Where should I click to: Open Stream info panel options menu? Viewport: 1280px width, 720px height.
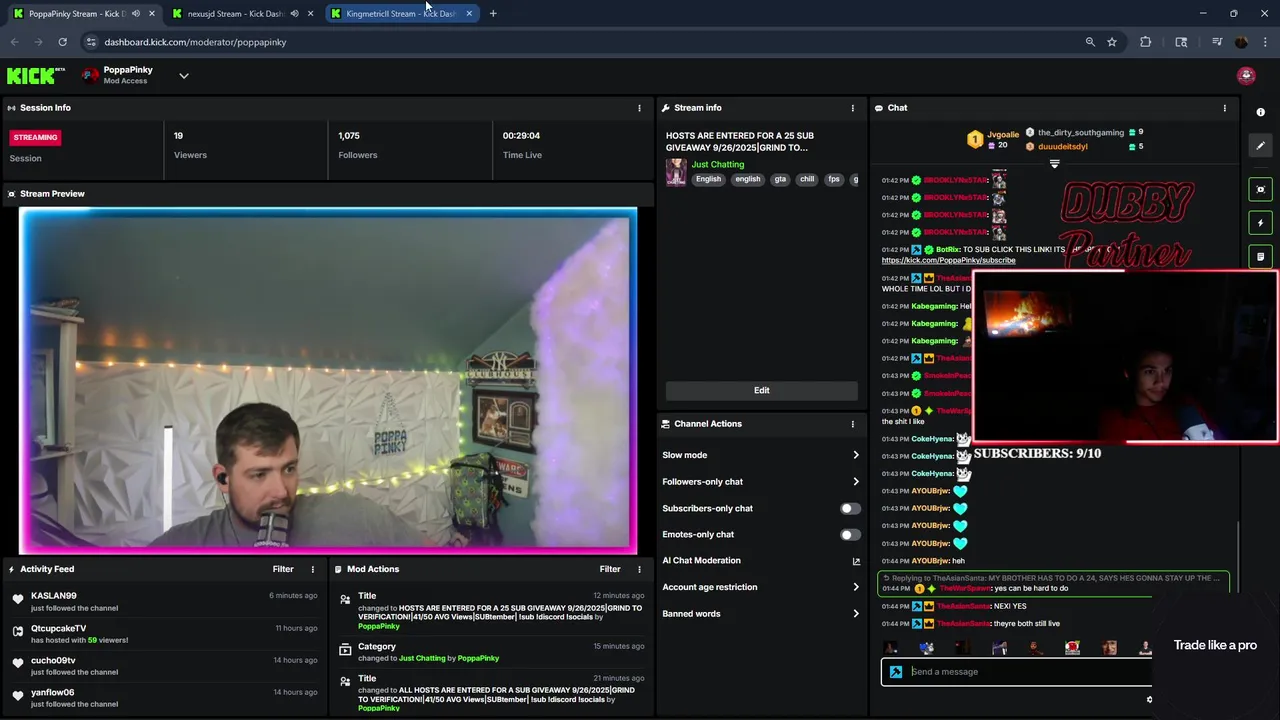coord(853,108)
